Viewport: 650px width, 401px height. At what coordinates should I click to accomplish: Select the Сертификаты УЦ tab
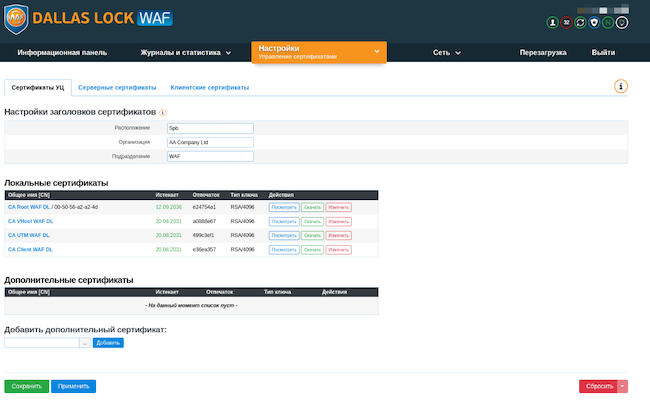38,87
